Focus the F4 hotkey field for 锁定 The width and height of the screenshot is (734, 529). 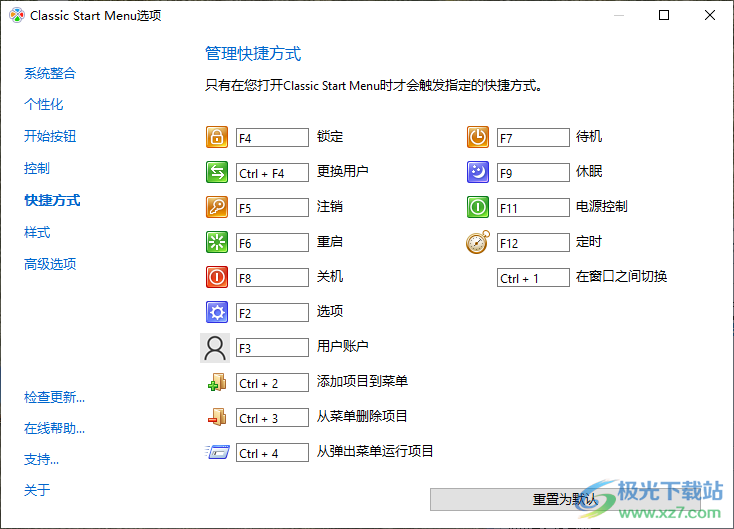272,138
